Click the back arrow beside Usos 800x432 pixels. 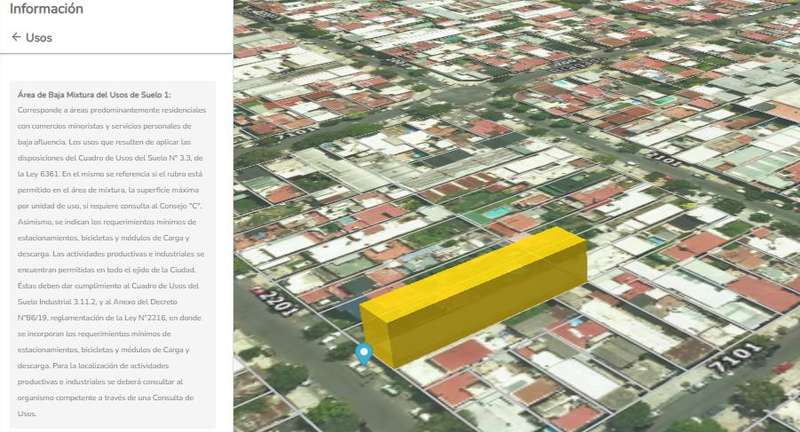coord(16,38)
